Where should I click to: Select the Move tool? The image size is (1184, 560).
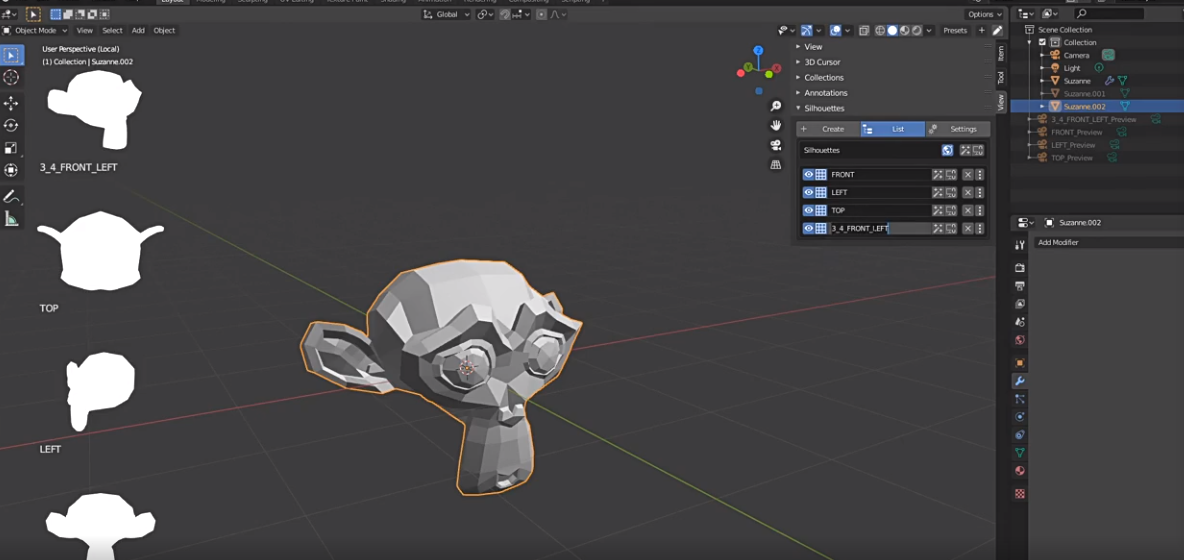11,103
